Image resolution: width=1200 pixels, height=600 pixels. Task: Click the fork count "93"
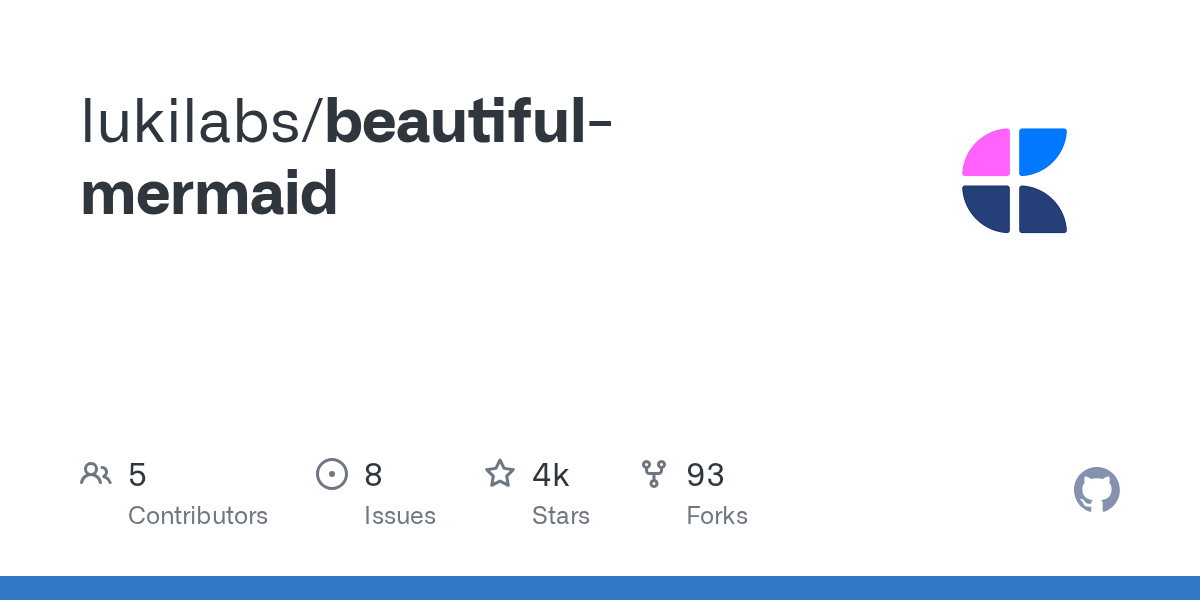pos(705,475)
